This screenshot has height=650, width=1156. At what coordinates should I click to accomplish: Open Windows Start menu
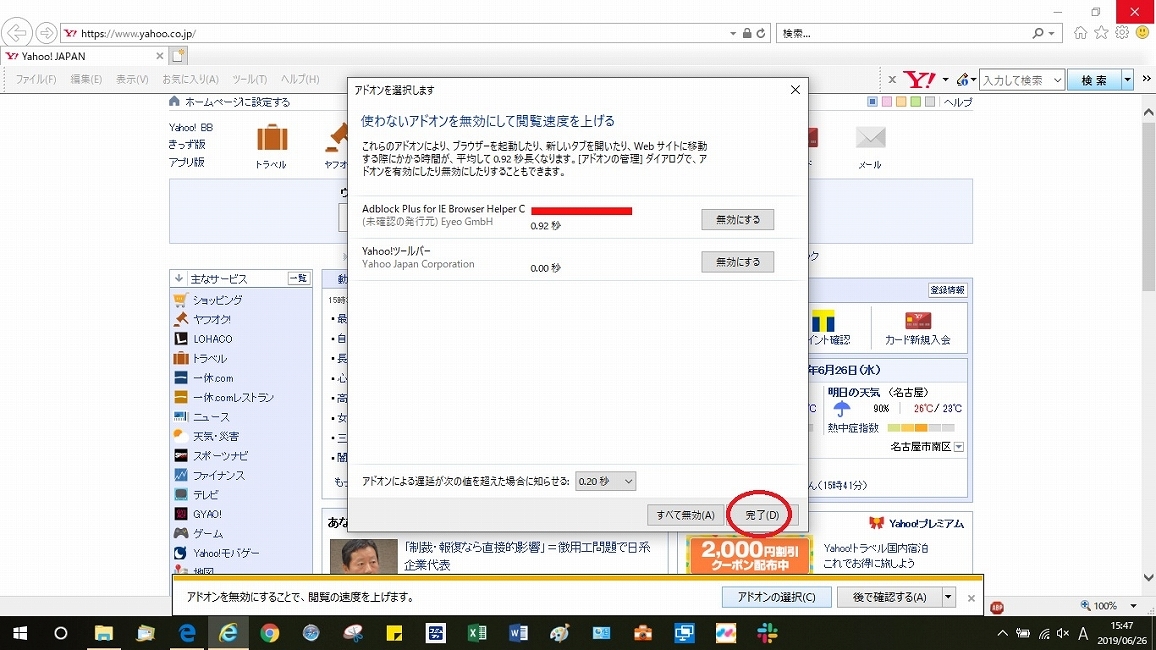(x=20, y=633)
